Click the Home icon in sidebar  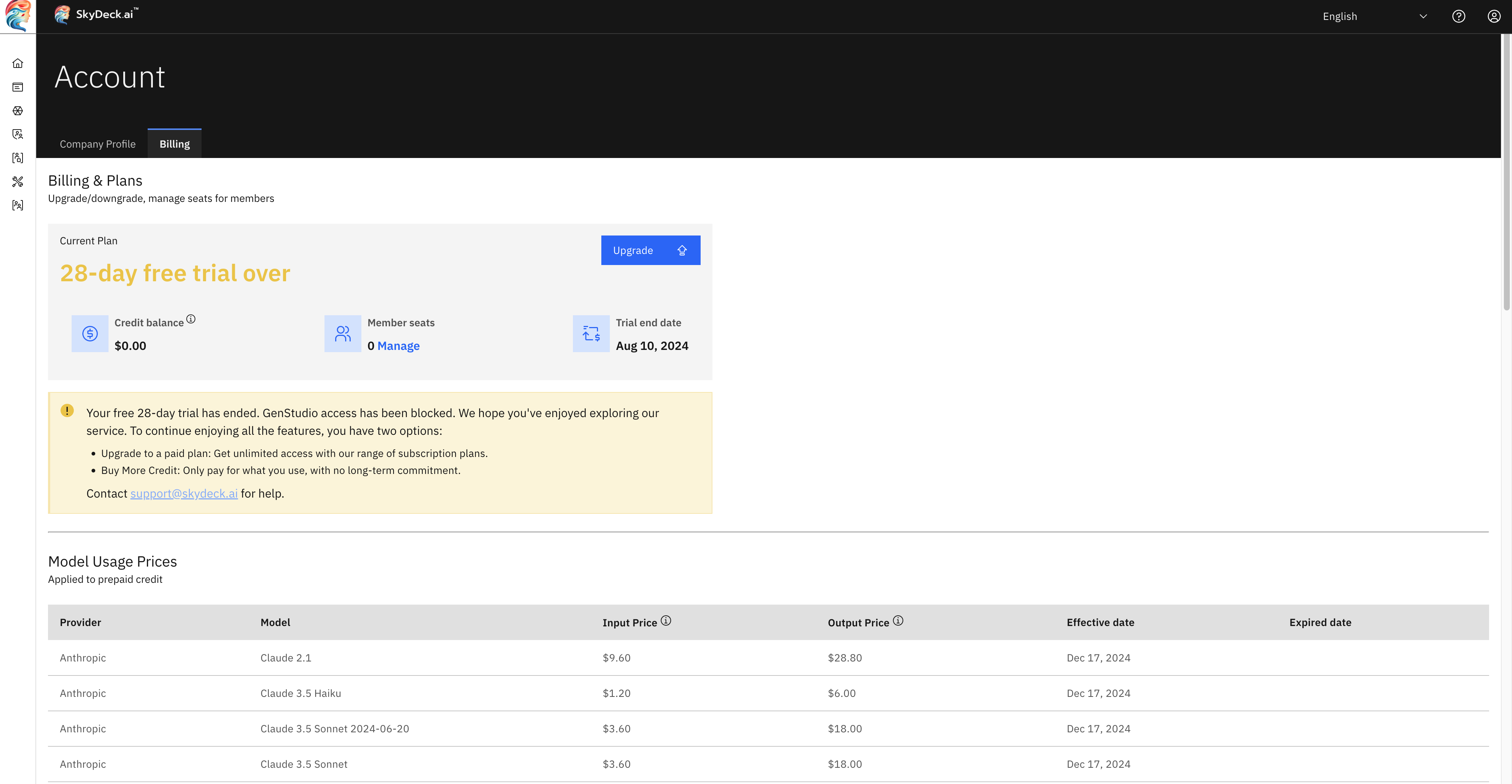(x=18, y=63)
